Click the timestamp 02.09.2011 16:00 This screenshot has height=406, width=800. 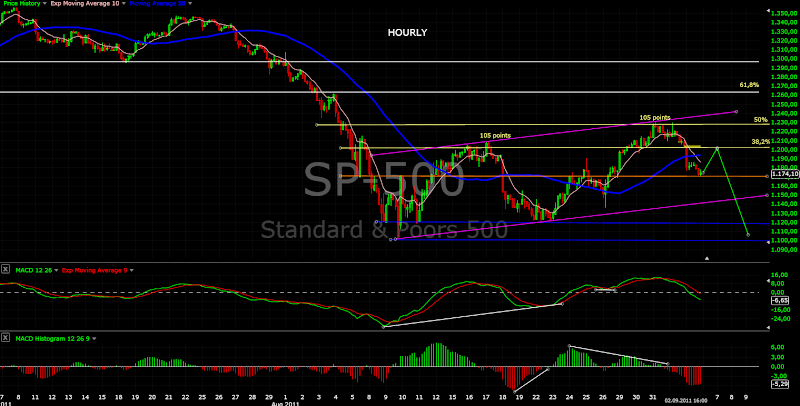click(686, 400)
